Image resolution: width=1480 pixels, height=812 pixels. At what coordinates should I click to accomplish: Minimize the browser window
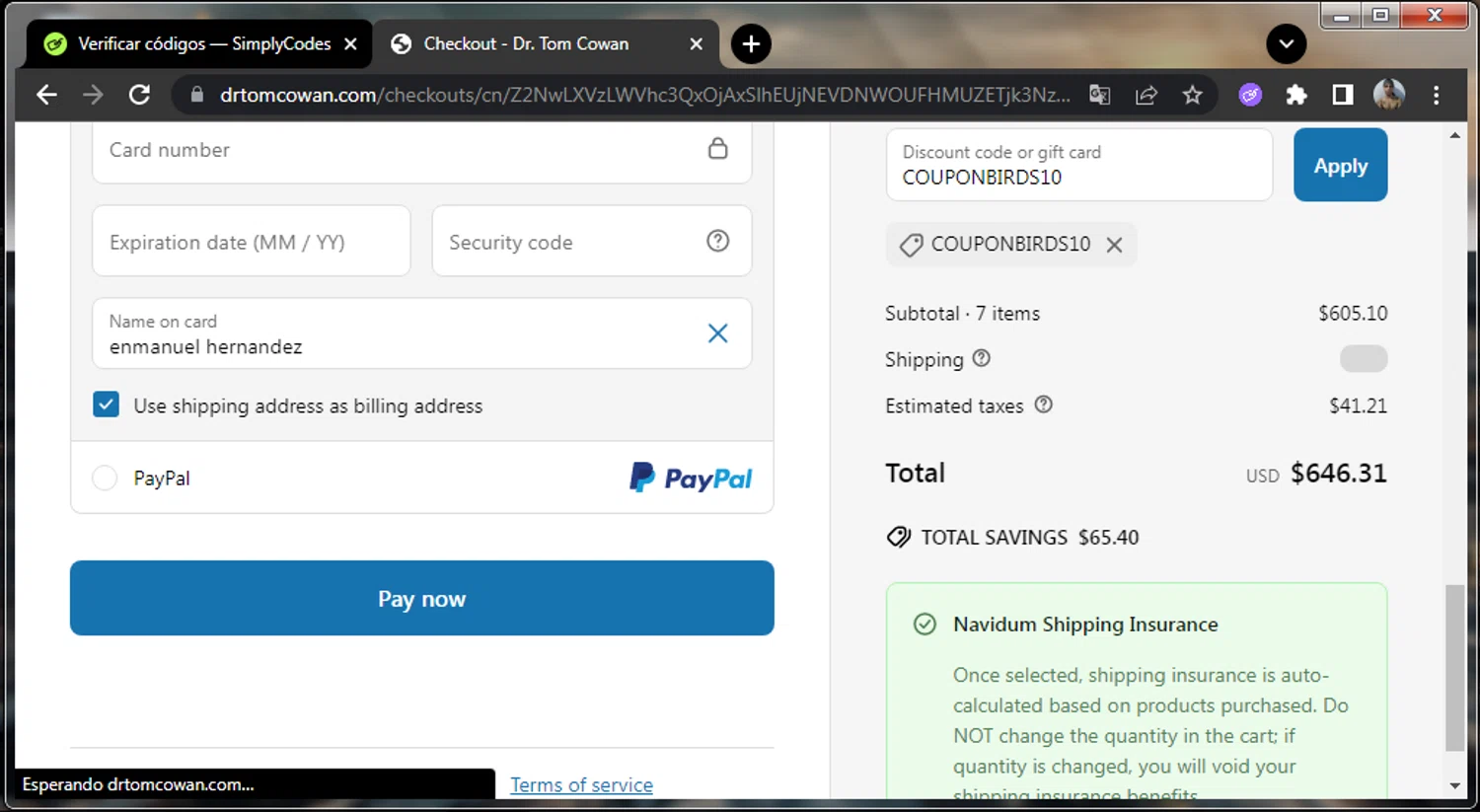point(1341,16)
